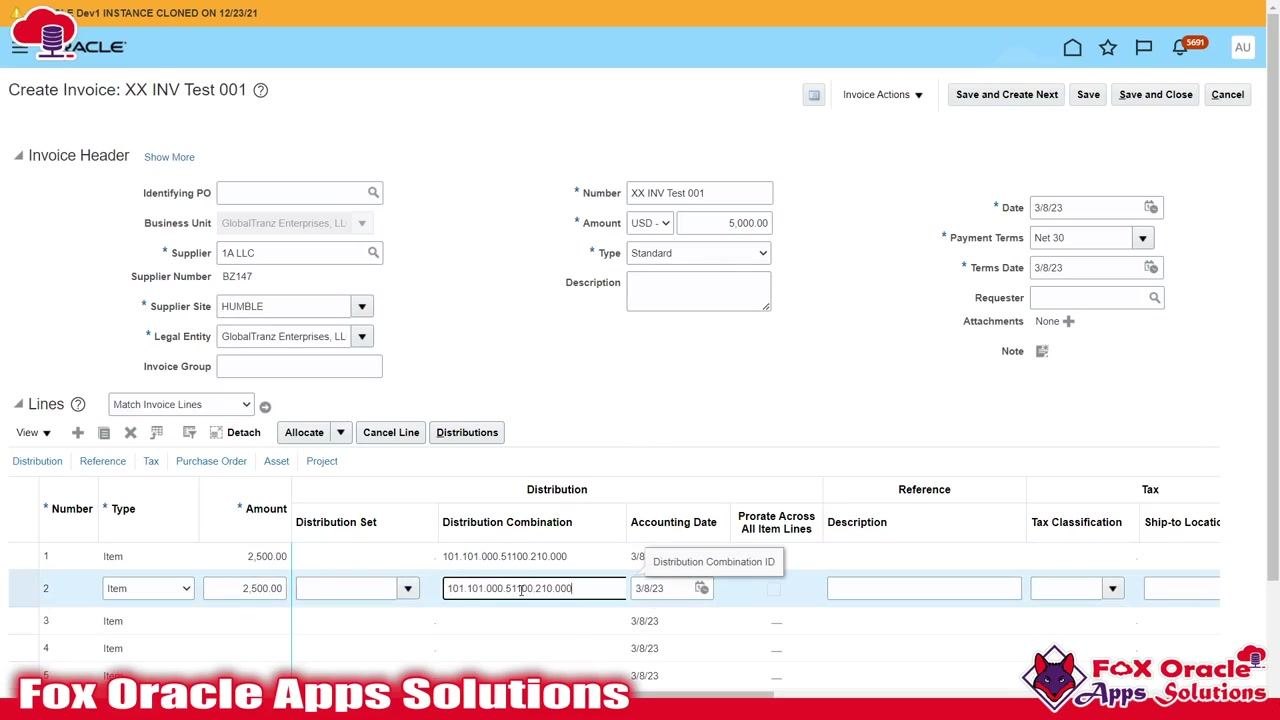Viewport: 1280px width, 720px height.
Task: Click the Cancel Line button
Action: 391,433
